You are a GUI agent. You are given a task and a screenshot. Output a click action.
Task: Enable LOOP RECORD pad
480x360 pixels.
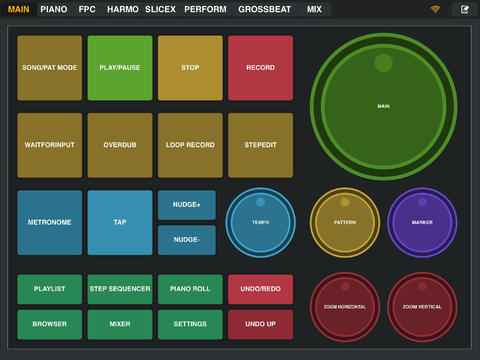(x=190, y=145)
